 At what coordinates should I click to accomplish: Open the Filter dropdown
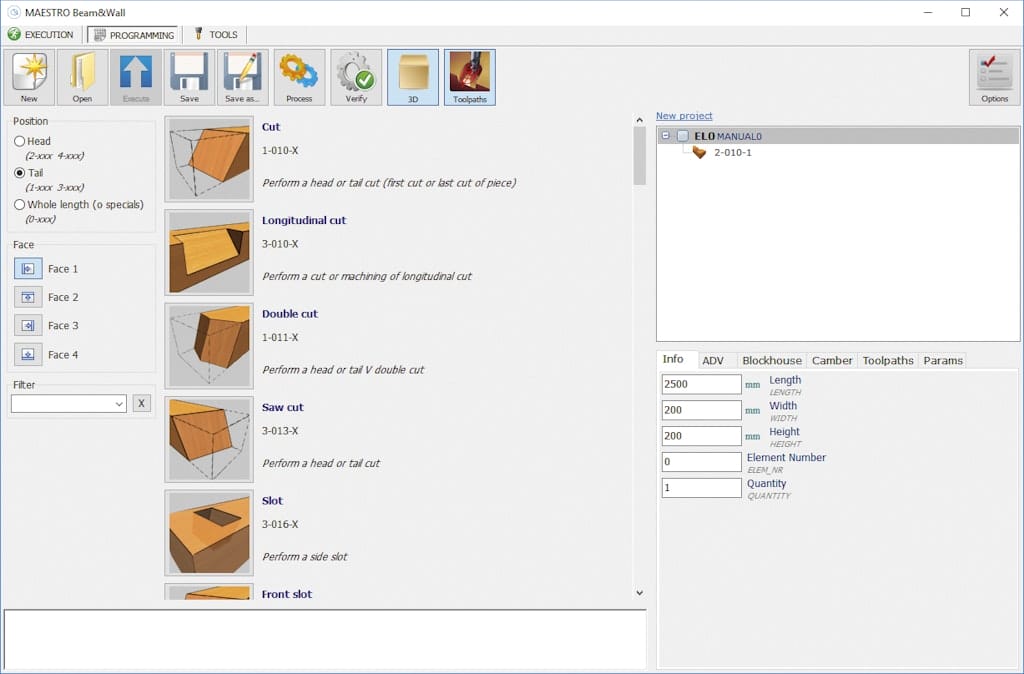(x=120, y=404)
